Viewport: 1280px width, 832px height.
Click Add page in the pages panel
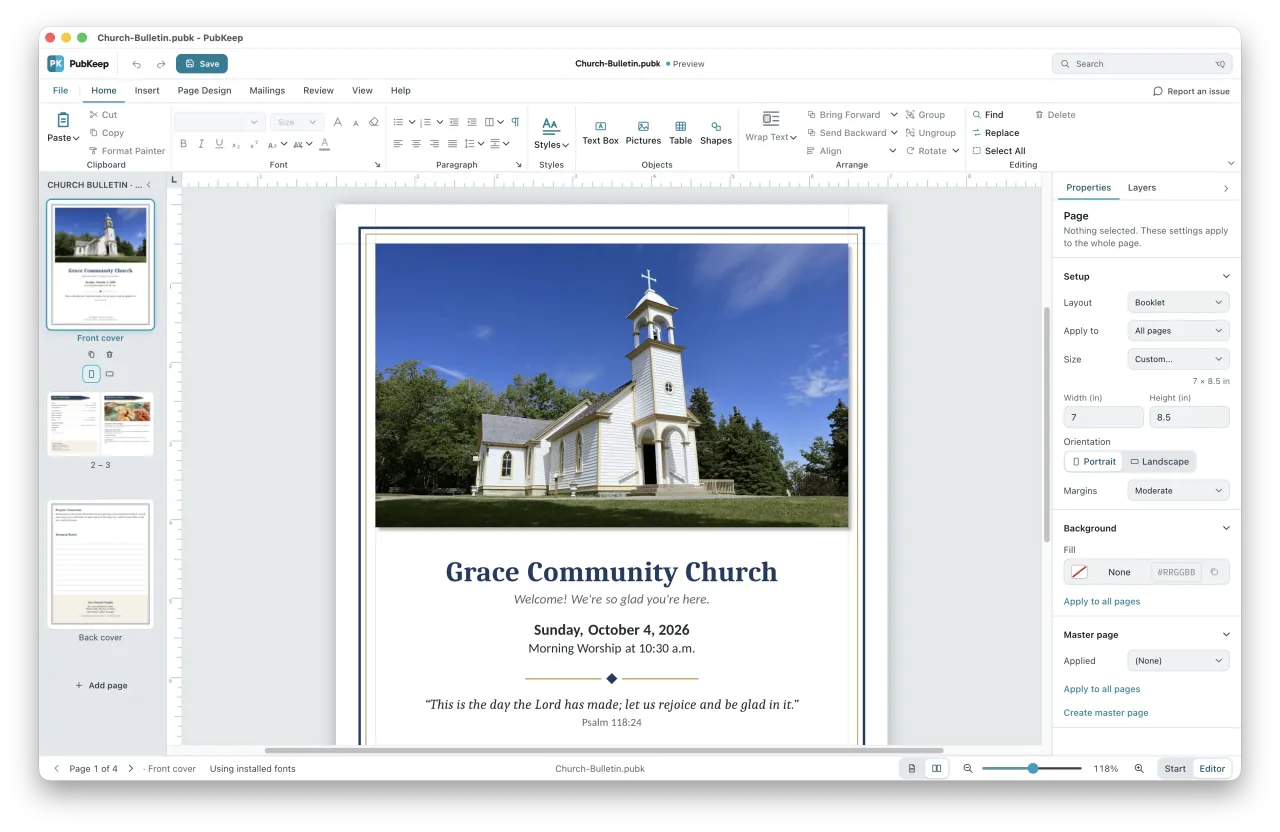(101, 685)
